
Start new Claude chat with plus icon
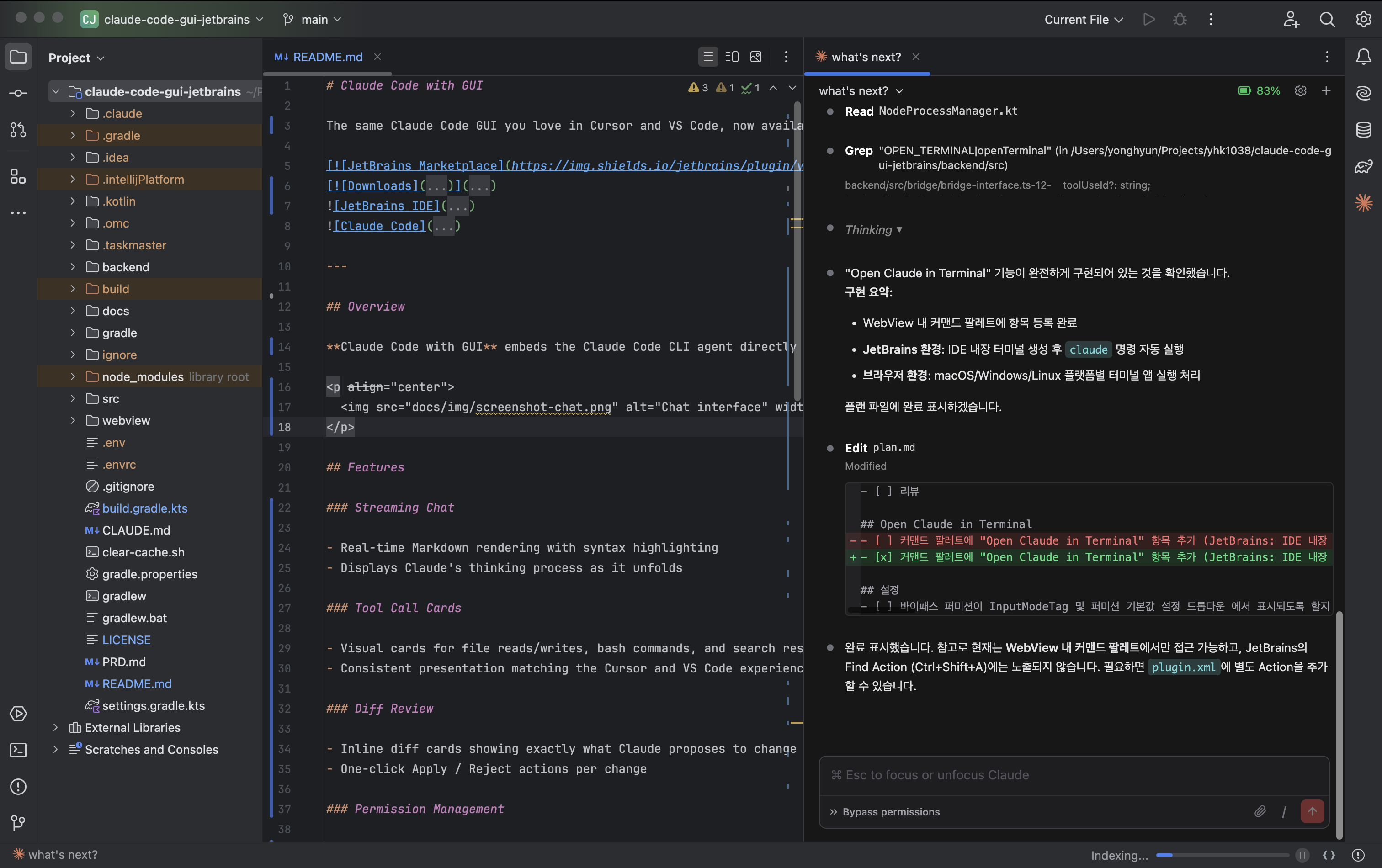1326,90
